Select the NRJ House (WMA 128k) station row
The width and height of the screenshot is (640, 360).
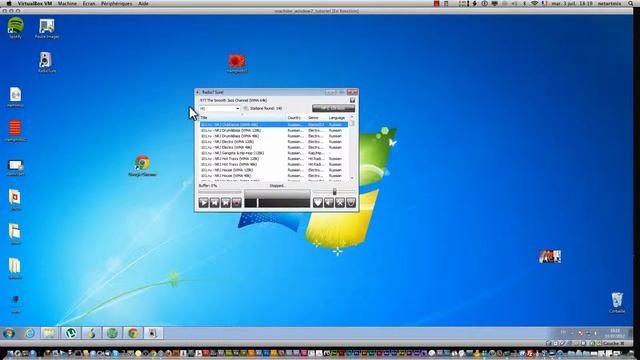click(274, 170)
